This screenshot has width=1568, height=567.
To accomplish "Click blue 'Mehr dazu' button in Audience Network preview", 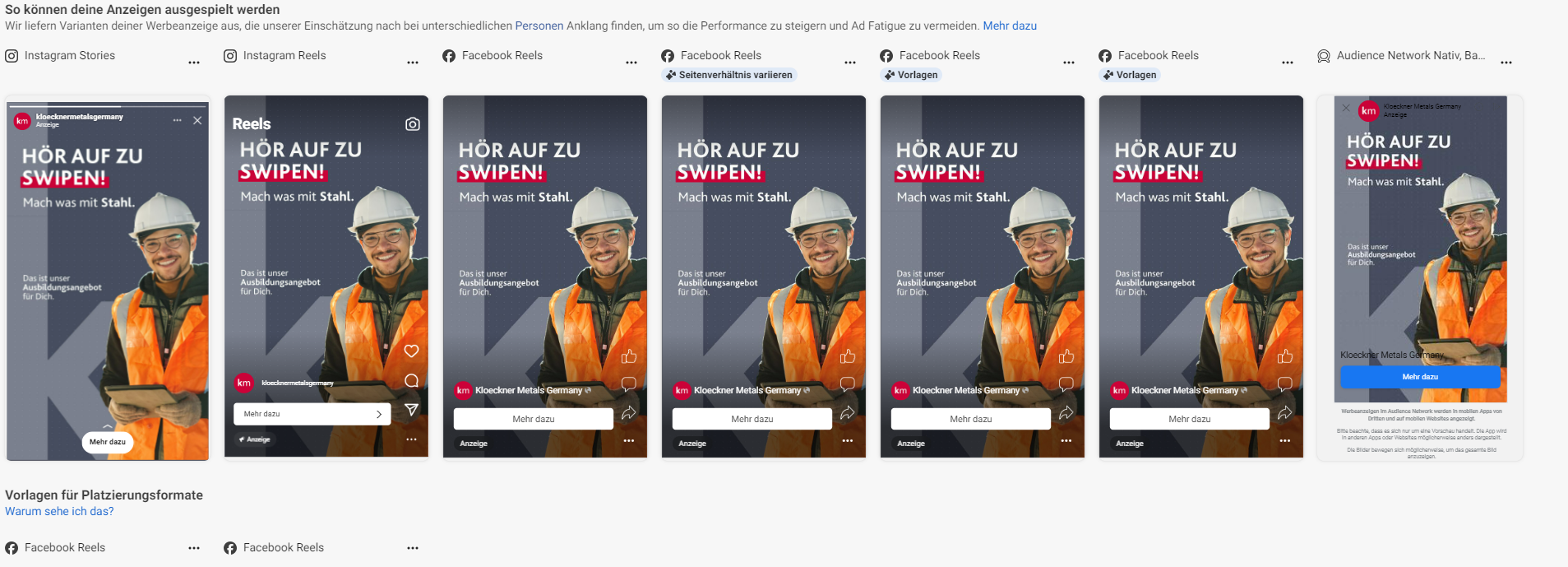I will tap(1420, 377).
